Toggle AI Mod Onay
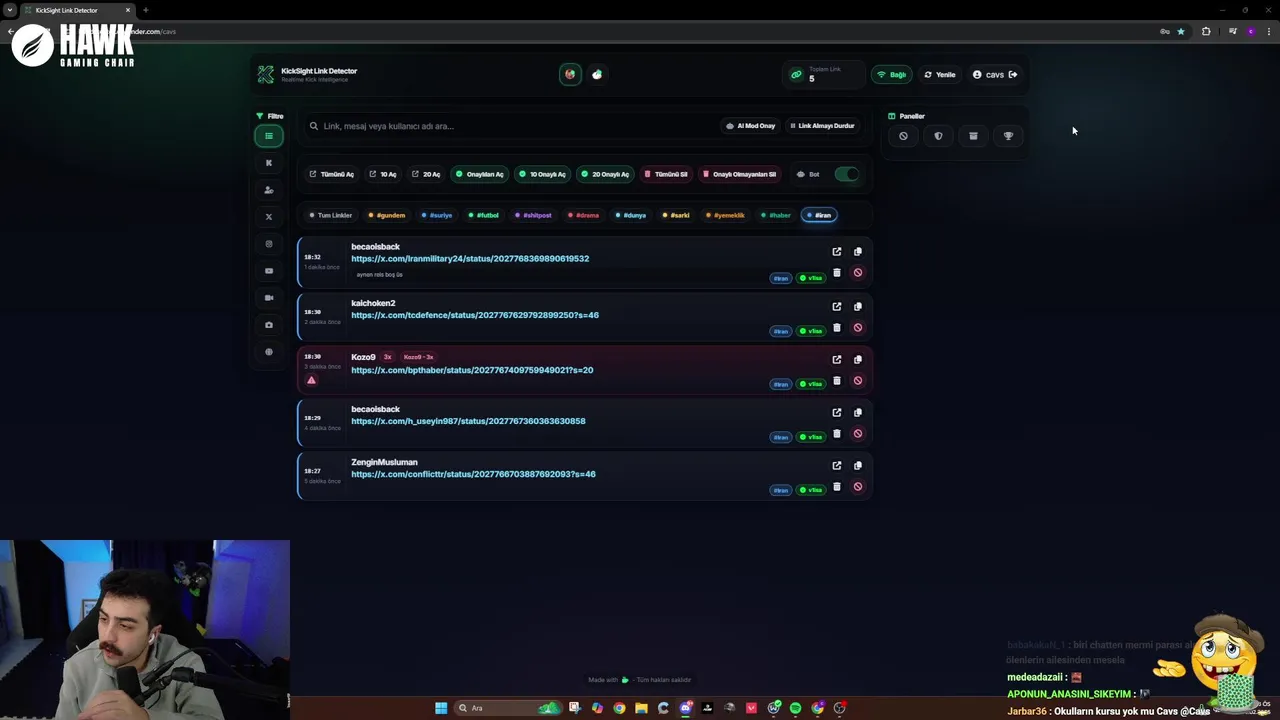1280x720 pixels. click(x=750, y=126)
